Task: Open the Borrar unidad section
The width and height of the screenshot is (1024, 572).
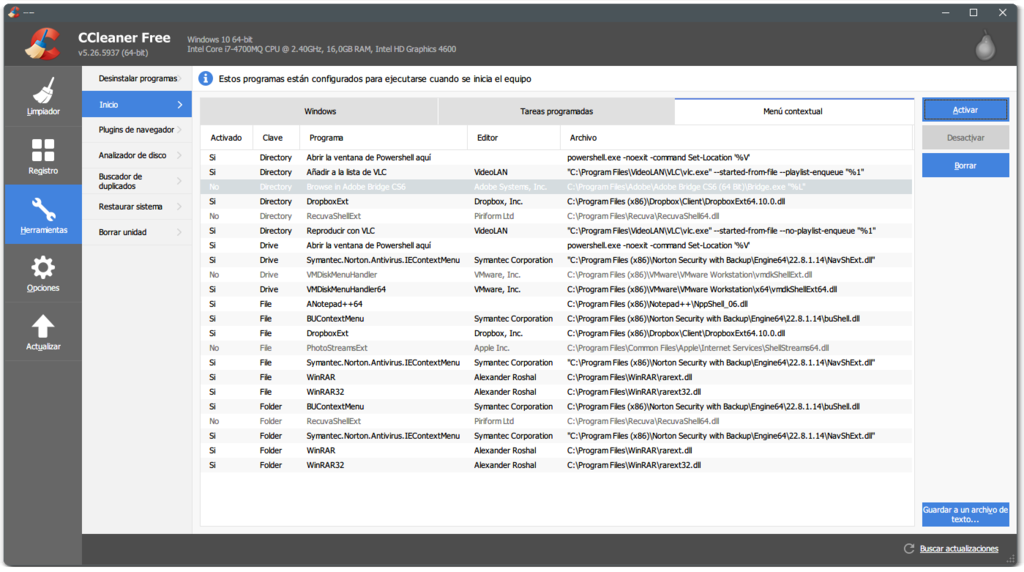Action: tap(137, 232)
